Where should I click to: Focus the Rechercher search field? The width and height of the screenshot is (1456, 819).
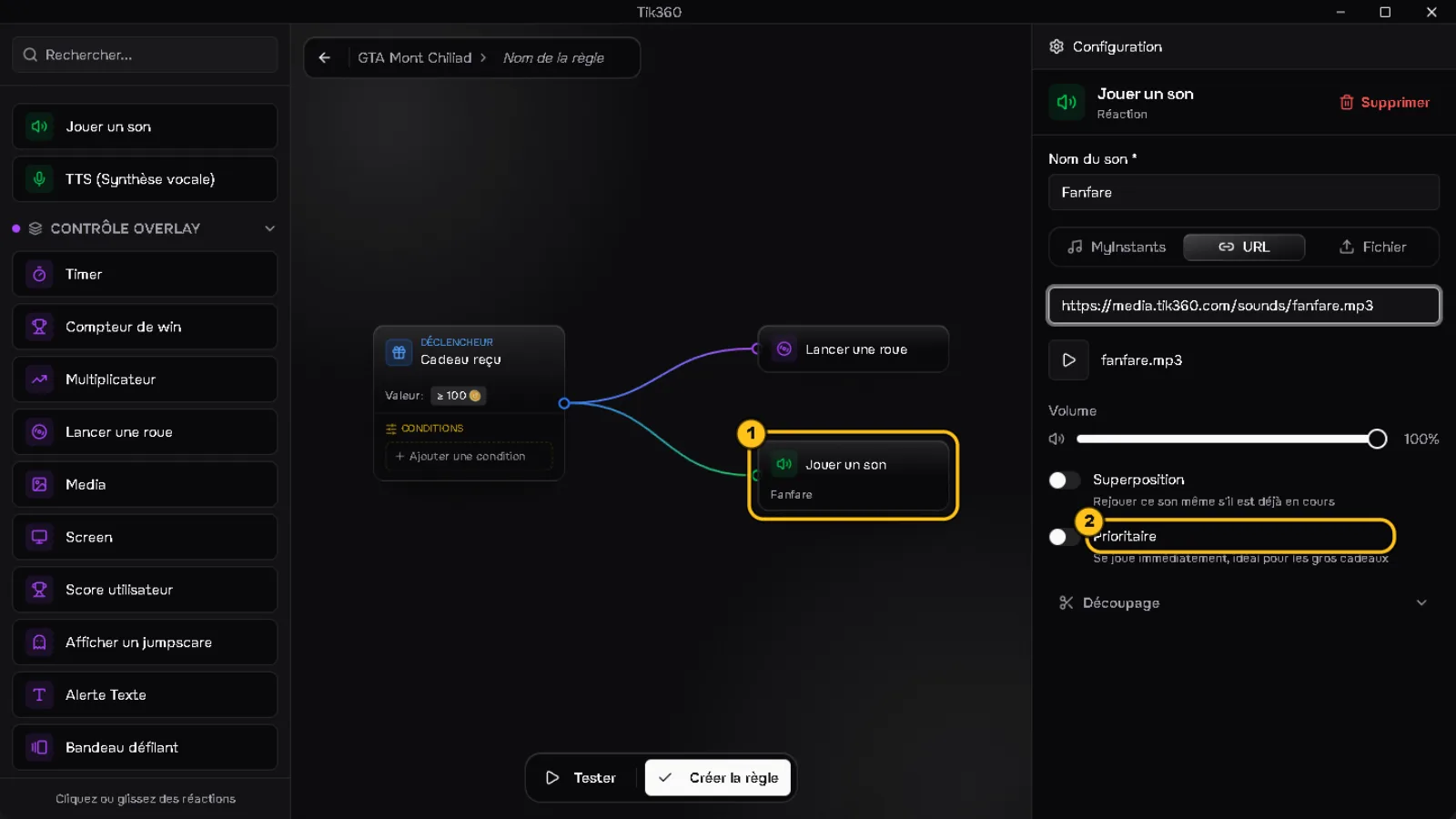click(145, 55)
